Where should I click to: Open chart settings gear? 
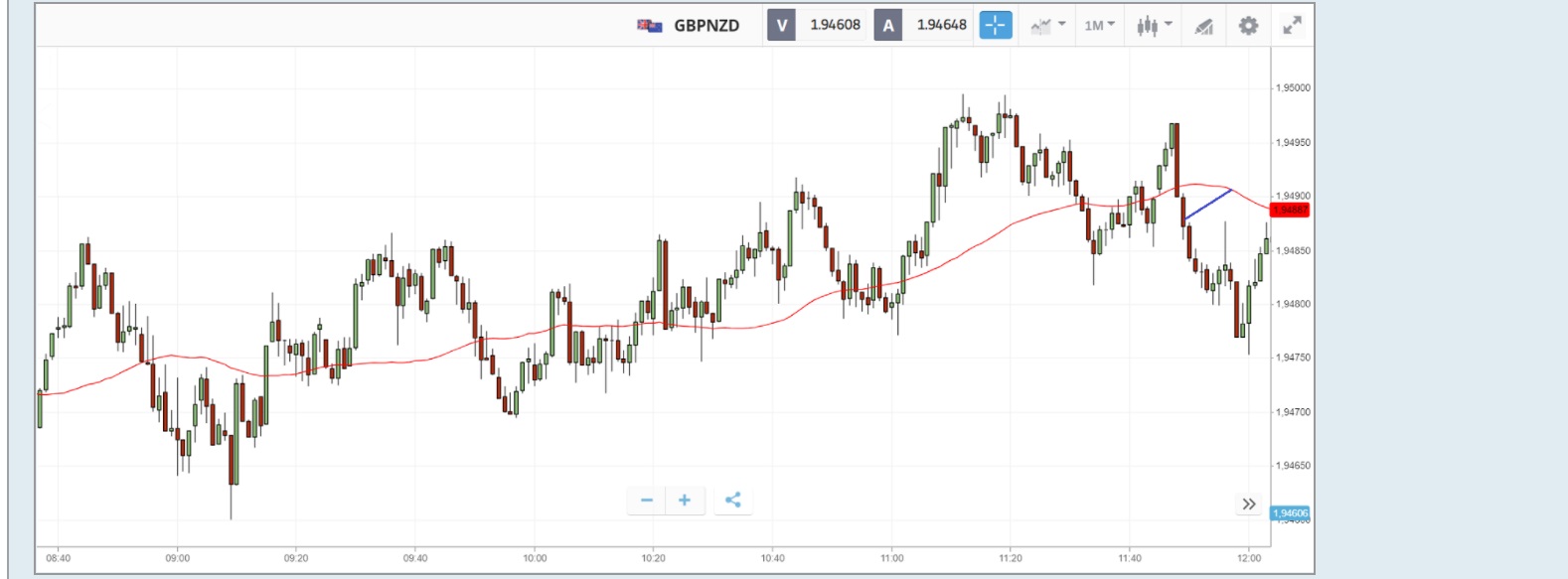tap(1248, 26)
